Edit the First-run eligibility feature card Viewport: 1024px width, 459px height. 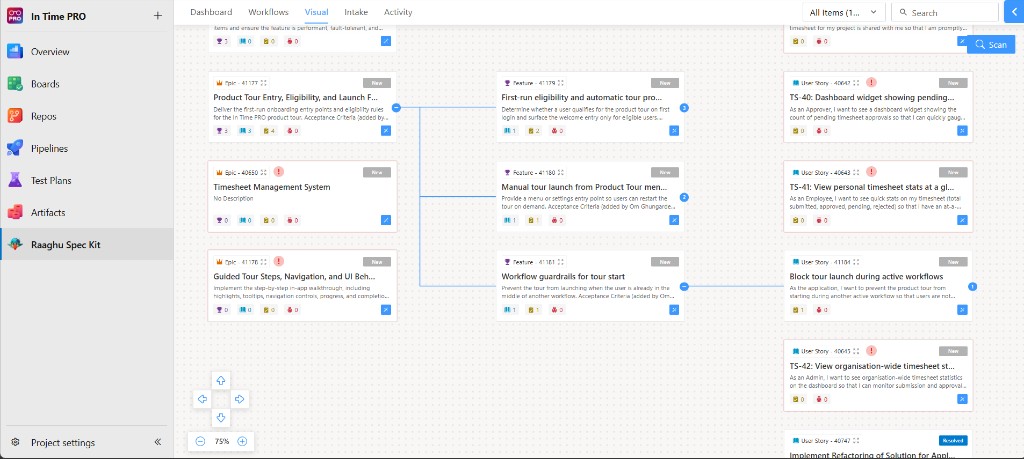[x=674, y=131]
